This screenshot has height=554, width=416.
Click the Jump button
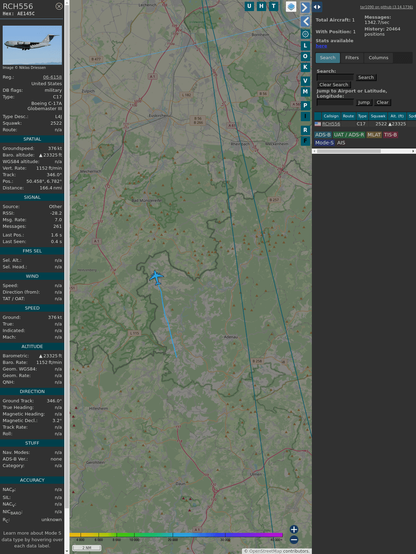click(x=363, y=102)
